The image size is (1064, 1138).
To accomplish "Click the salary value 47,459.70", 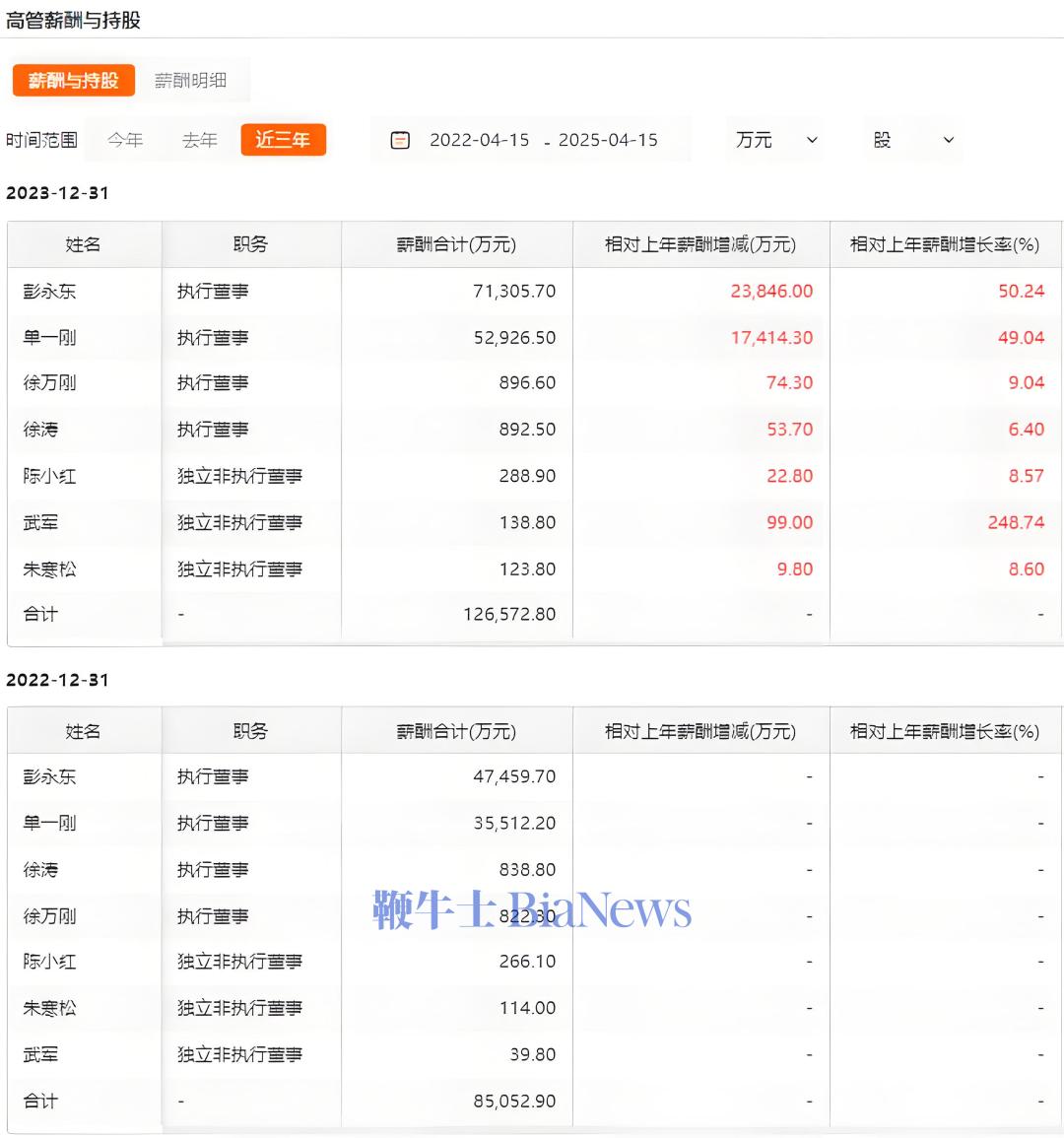I will coord(514,776).
